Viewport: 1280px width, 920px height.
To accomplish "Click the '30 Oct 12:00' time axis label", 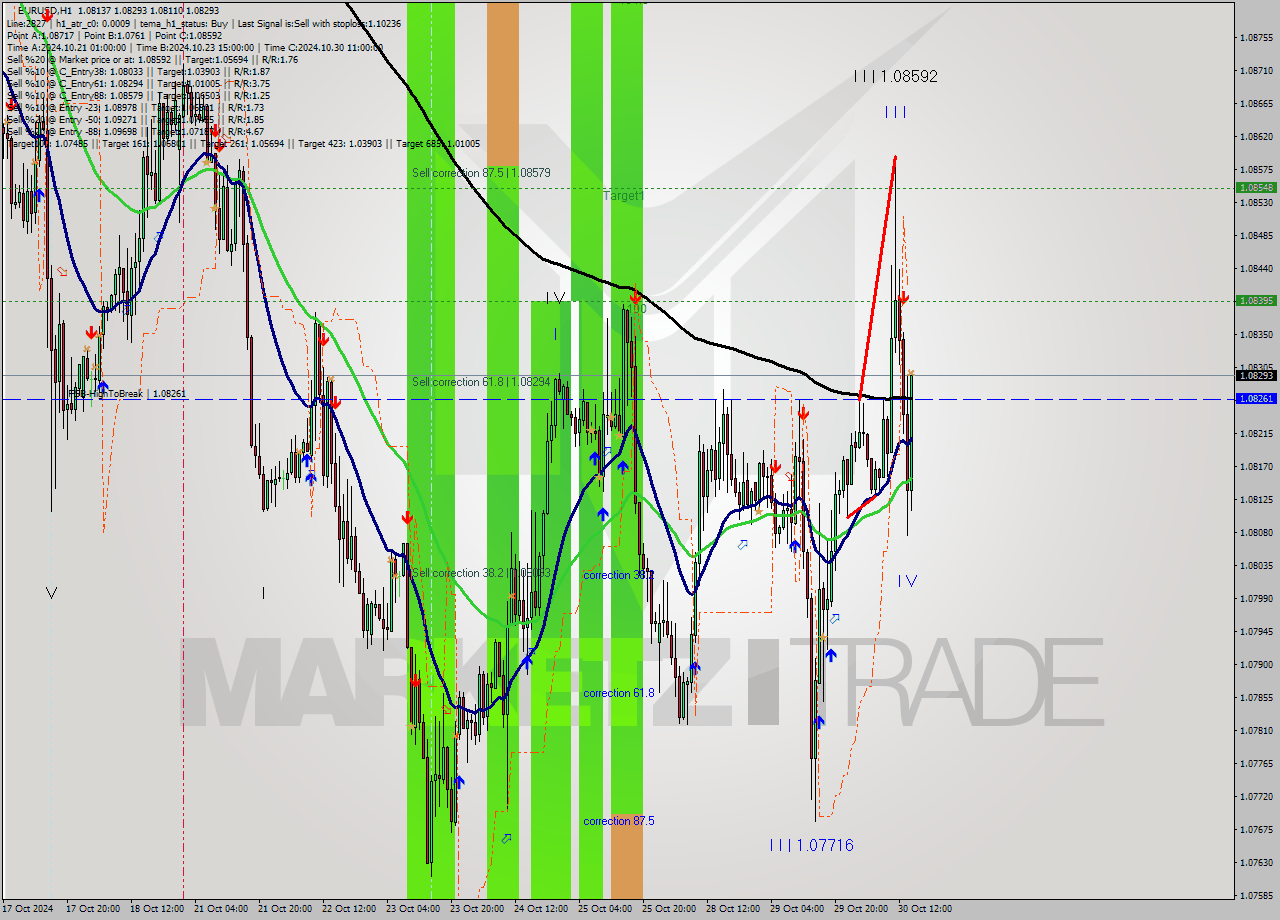I will pos(925,909).
